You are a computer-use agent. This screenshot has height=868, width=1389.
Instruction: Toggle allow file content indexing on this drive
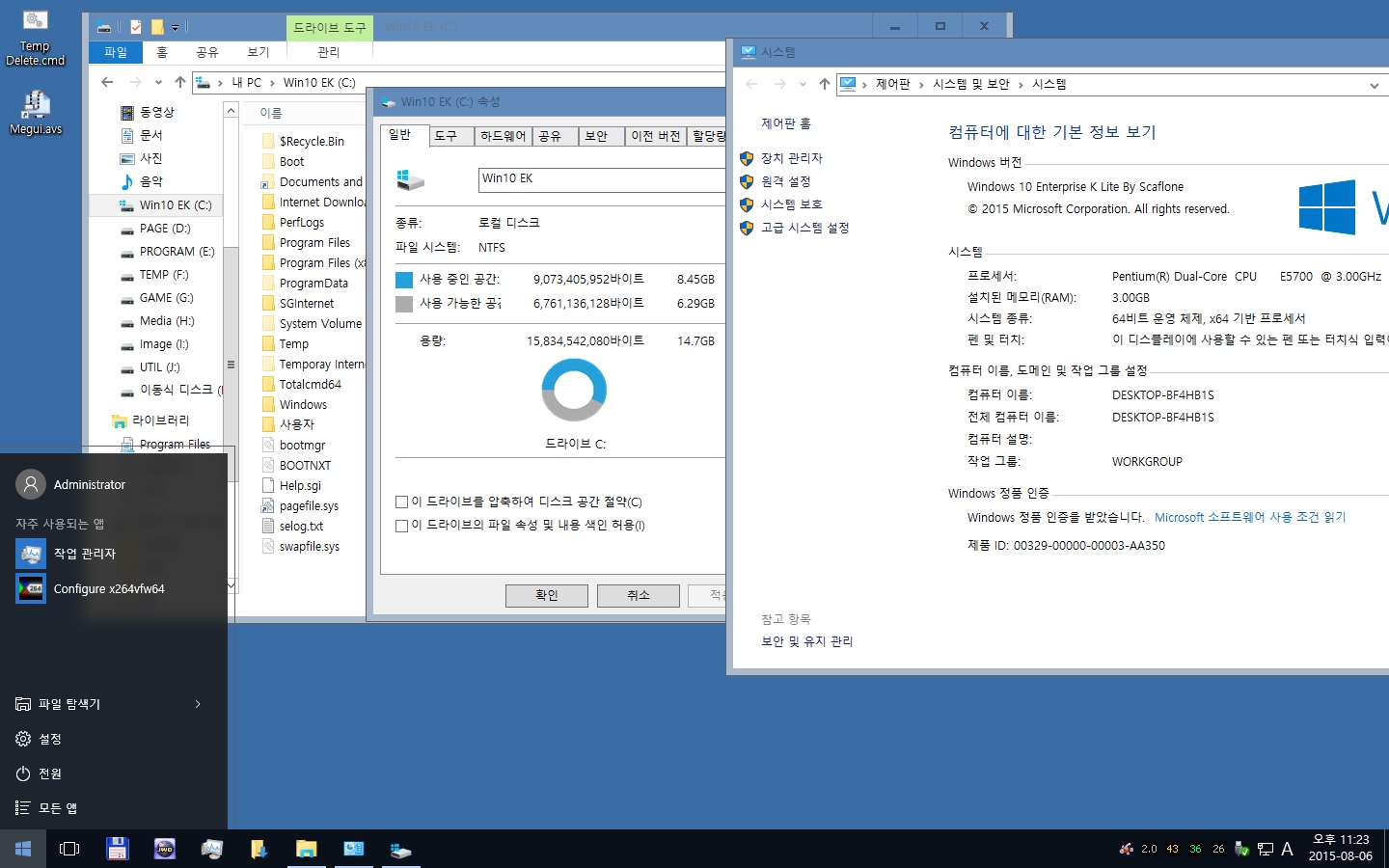pyautogui.click(x=401, y=526)
